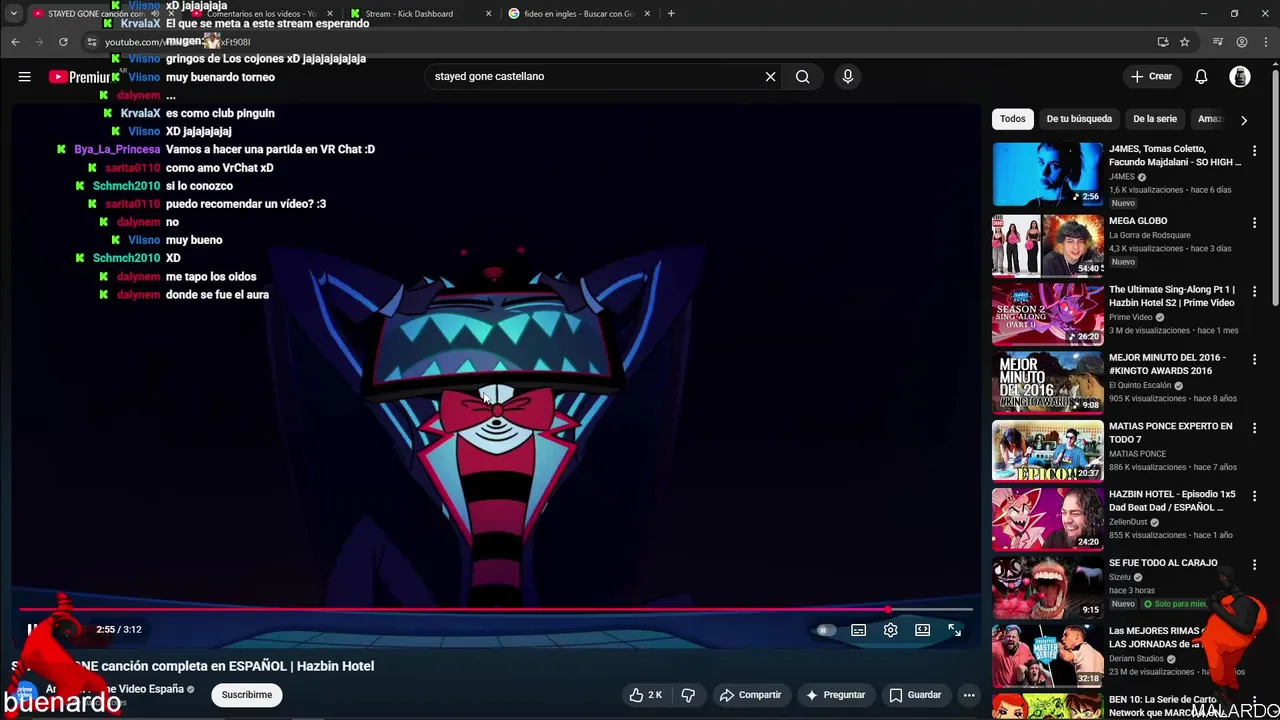Viewport: 1280px width, 720px height.
Task: Reload the page with the refresh icon
Action: [63, 42]
